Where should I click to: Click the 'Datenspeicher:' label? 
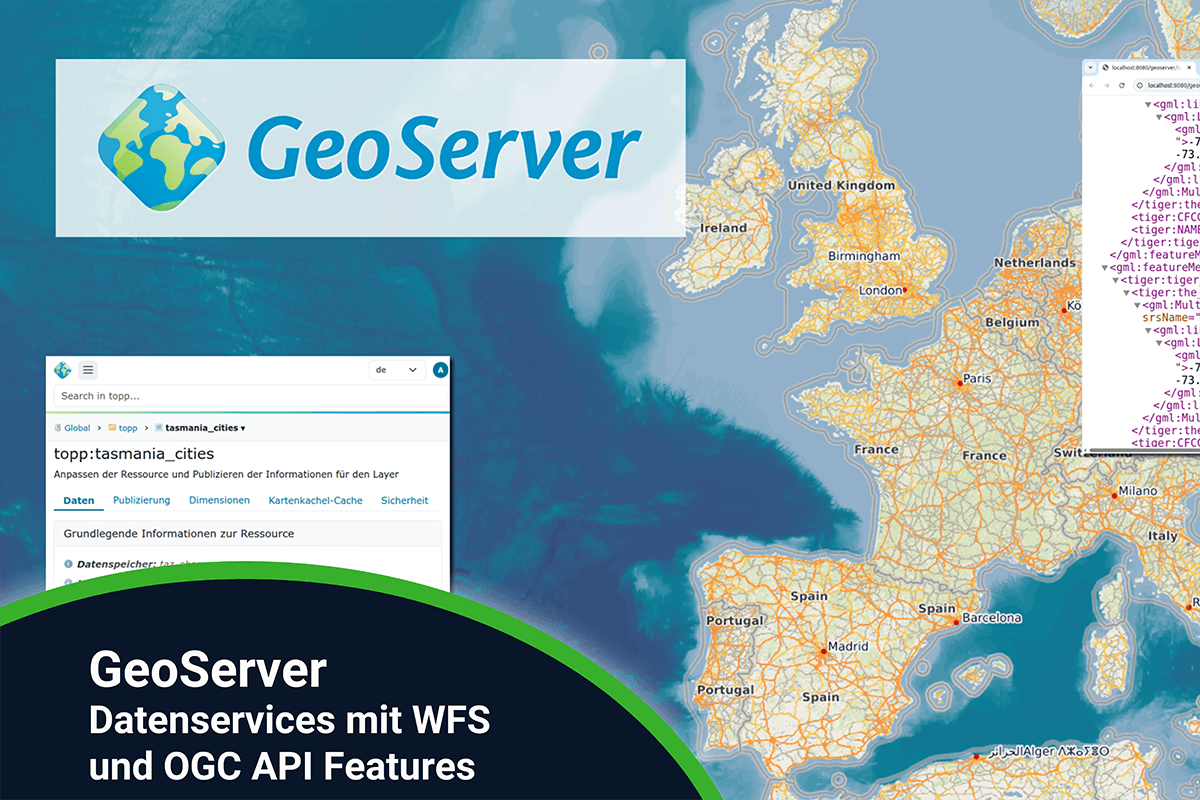(x=116, y=564)
